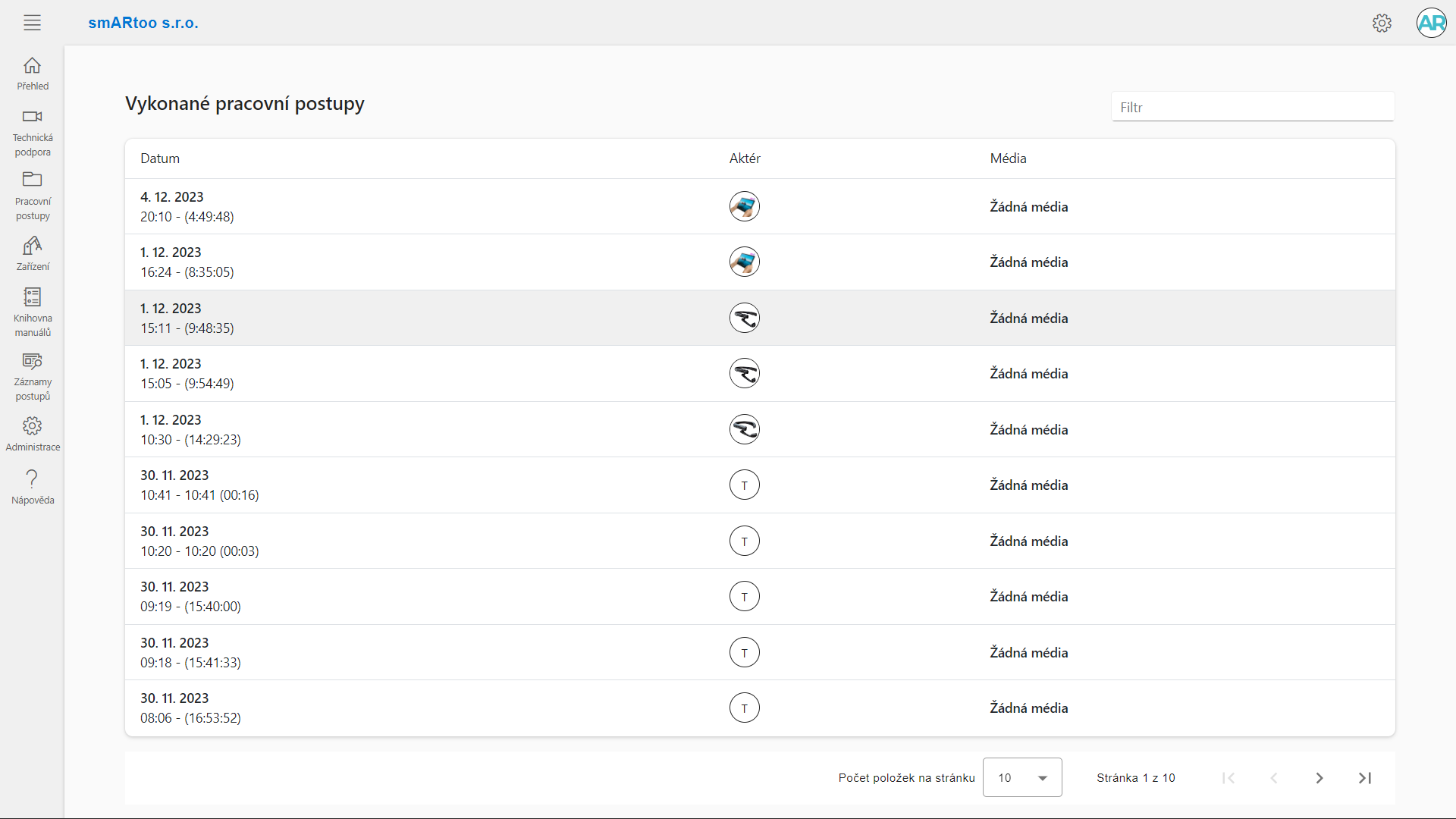
Task: Select record 15:11 - (9:48:35)
Action: pyautogui.click(x=760, y=318)
